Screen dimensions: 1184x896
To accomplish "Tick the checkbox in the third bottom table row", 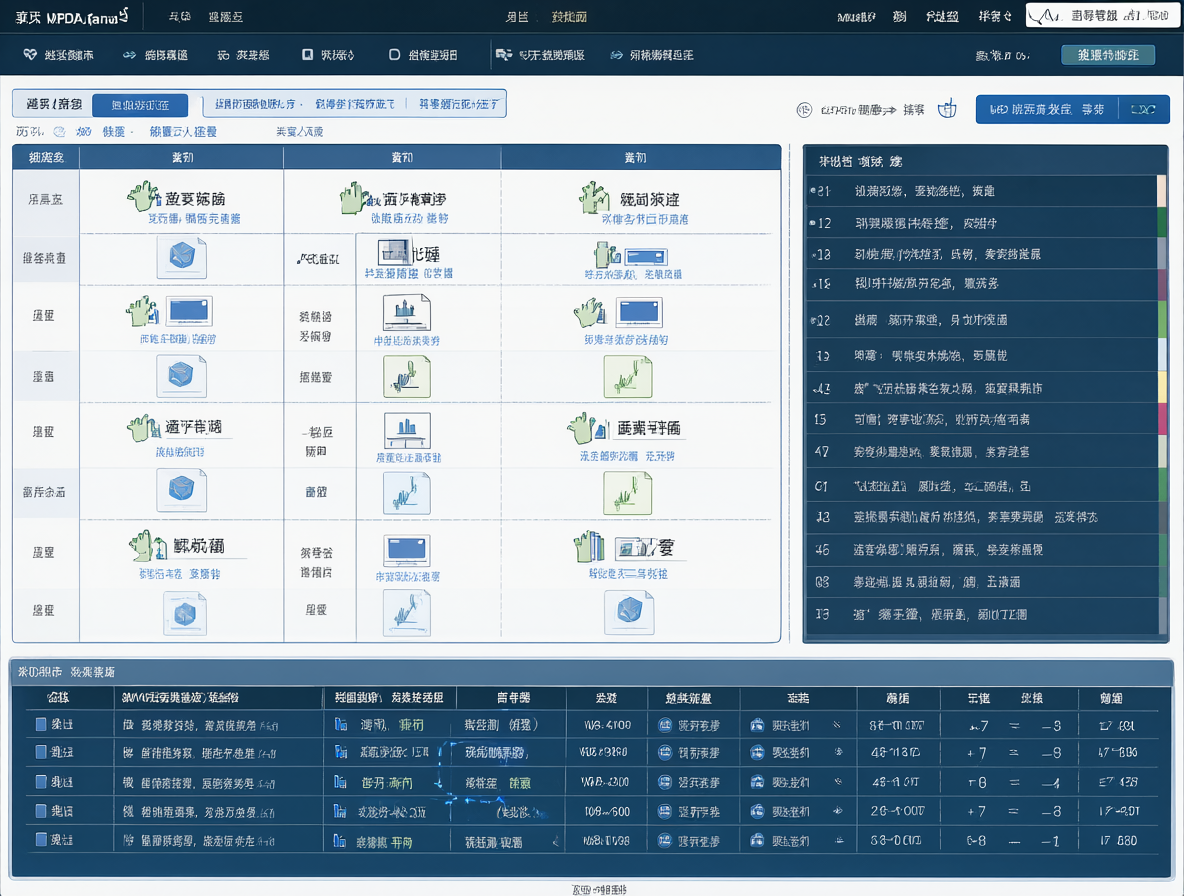I will [41, 782].
